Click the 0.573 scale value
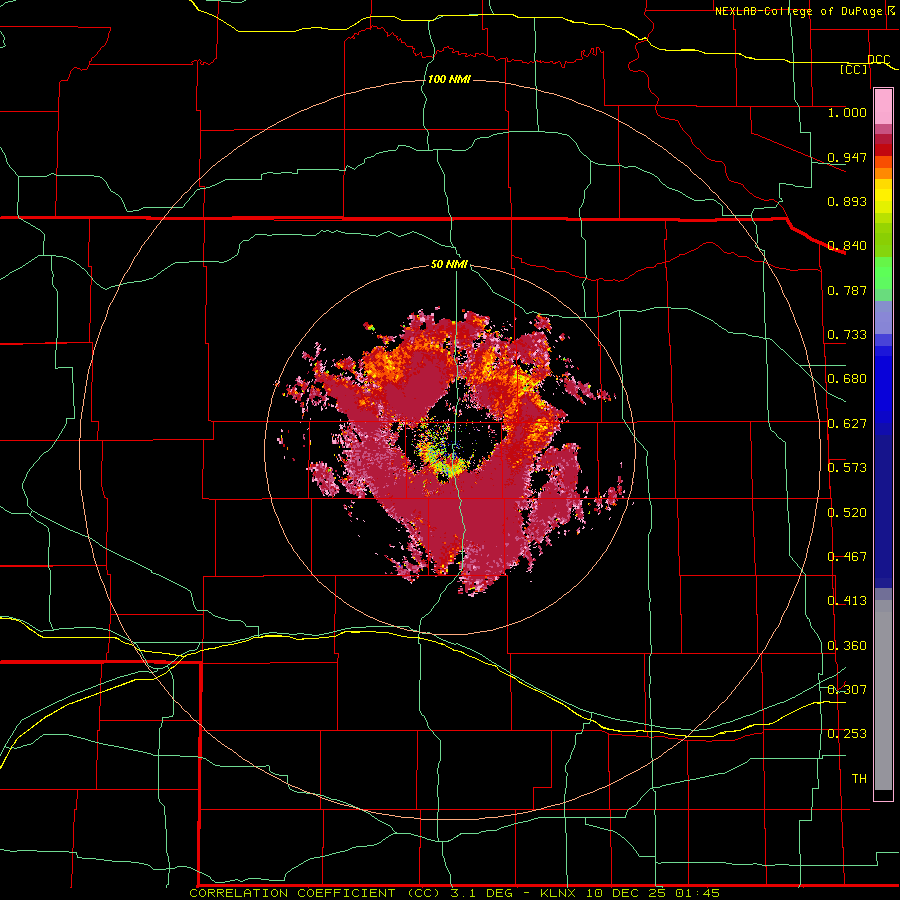Screen dimensions: 900x900 (x=847, y=468)
